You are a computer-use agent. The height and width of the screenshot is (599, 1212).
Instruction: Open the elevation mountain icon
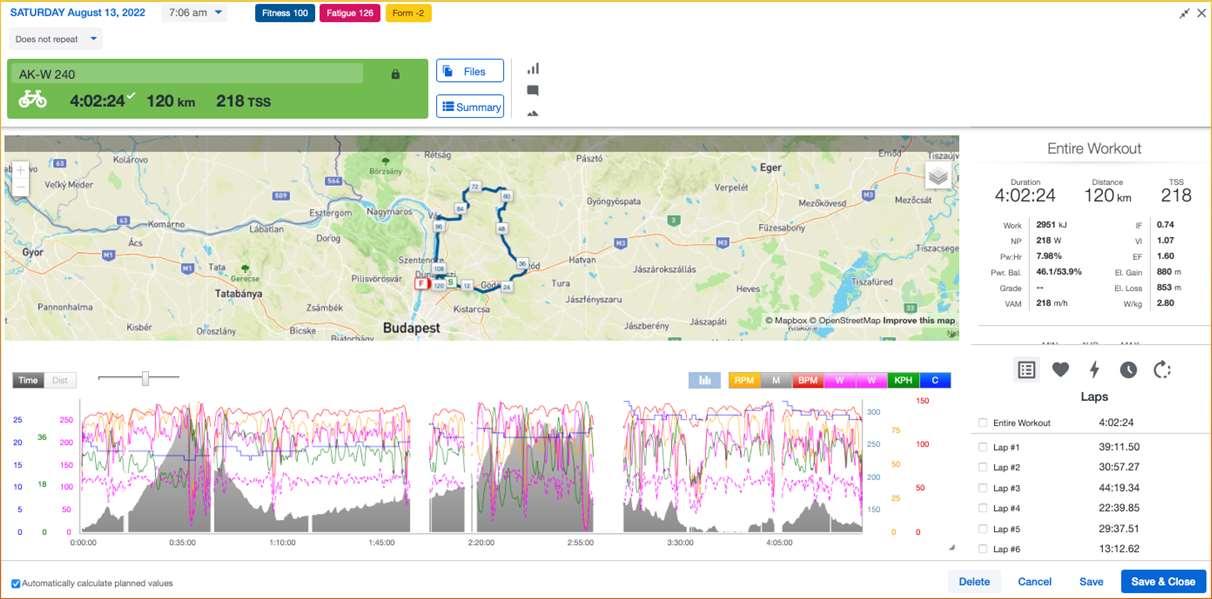tap(533, 113)
